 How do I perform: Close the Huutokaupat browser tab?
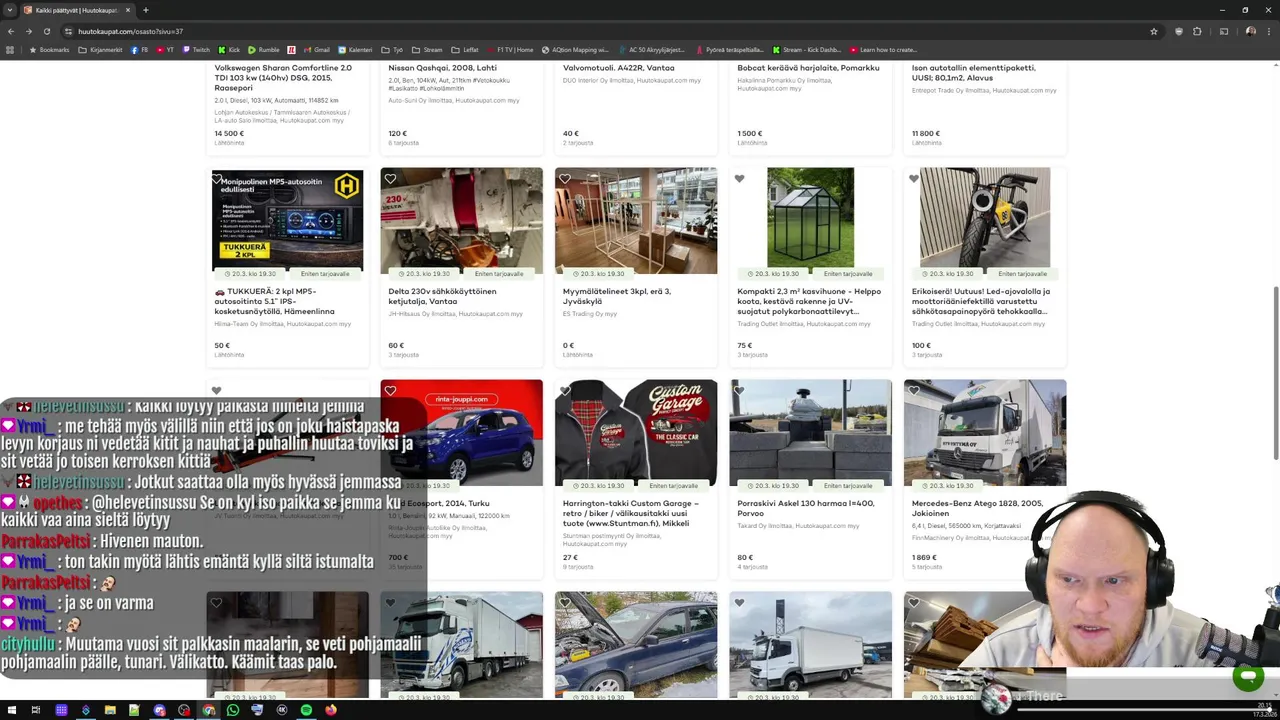point(130,10)
